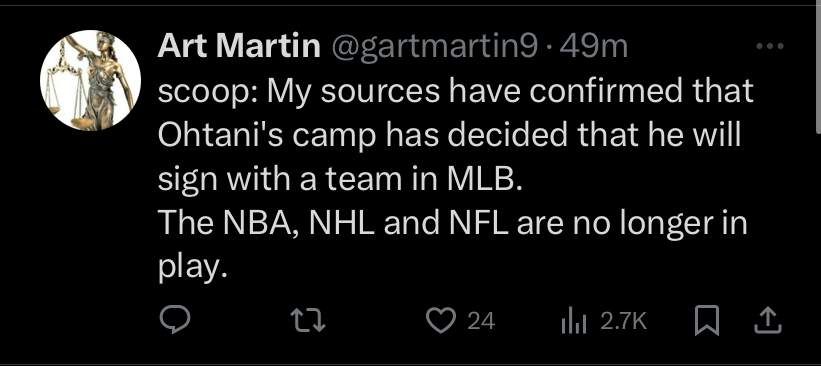This screenshot has width=821, height=366.
Task: Click the word 'confirmed' in the tweet
Action: (x=606, y=91)
